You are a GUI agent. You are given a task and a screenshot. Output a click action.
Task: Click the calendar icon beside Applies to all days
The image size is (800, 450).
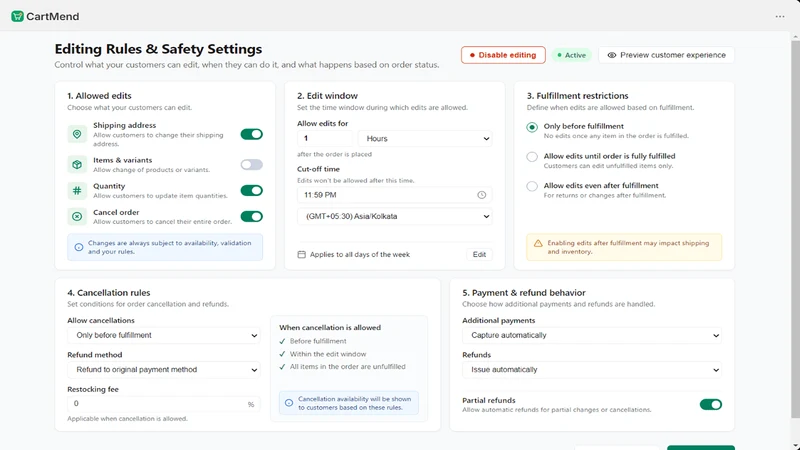coord(302,254)
